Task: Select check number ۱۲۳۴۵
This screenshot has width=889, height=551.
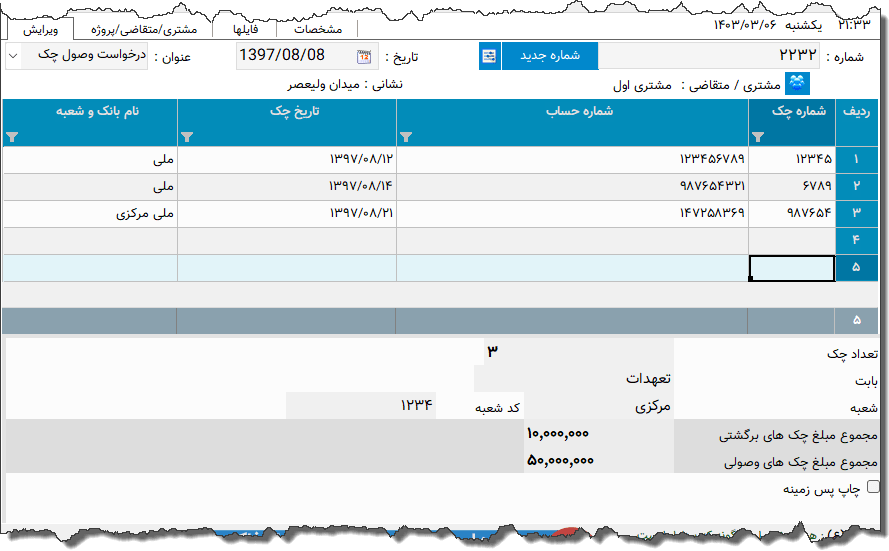Action: tap(791, 160)
